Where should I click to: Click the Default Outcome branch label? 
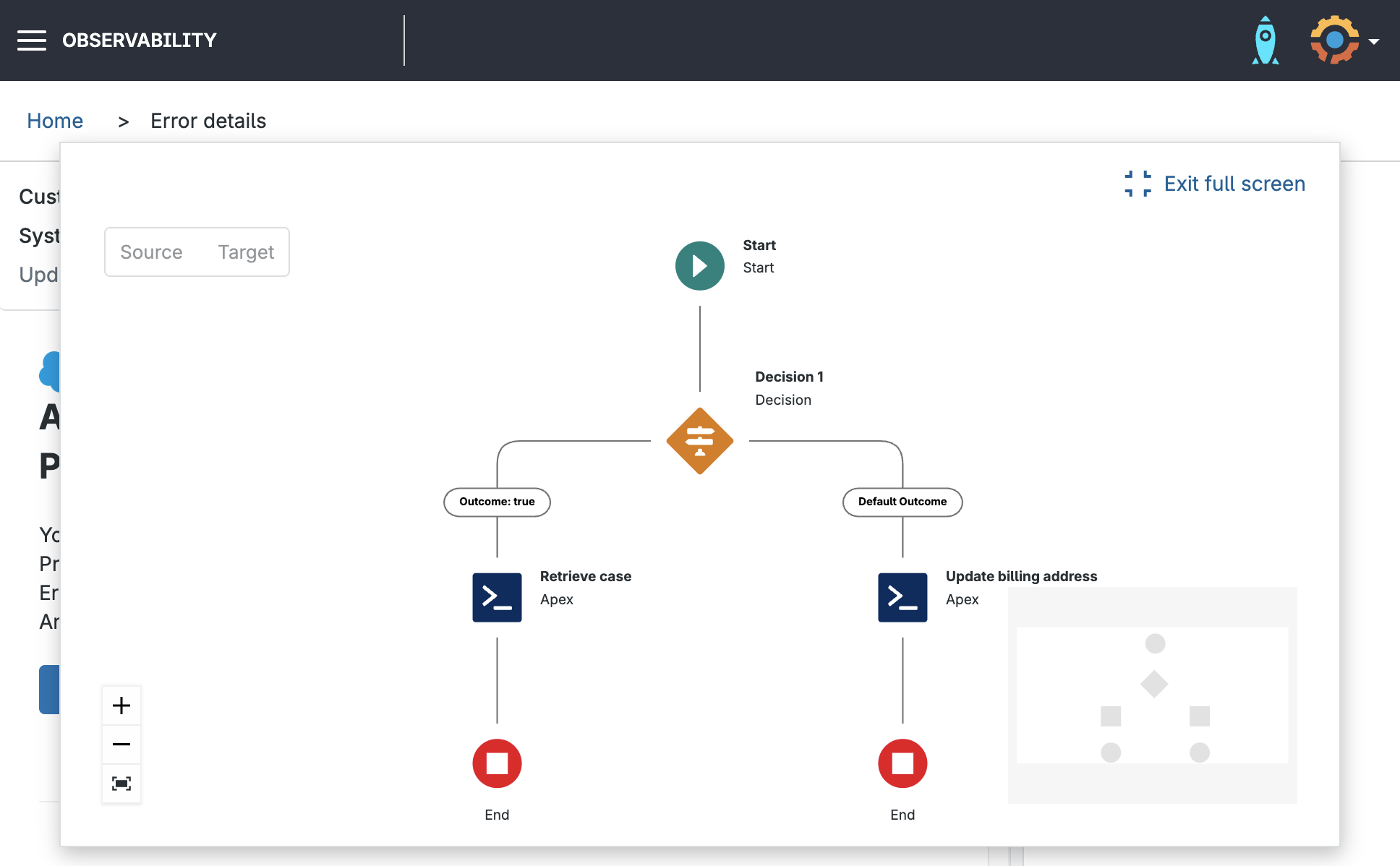(902, 502)
